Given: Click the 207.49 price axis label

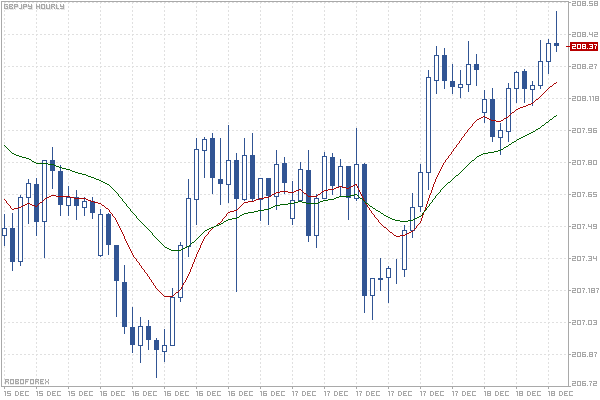Looking at the screenshot, I should tap(583, 226).
